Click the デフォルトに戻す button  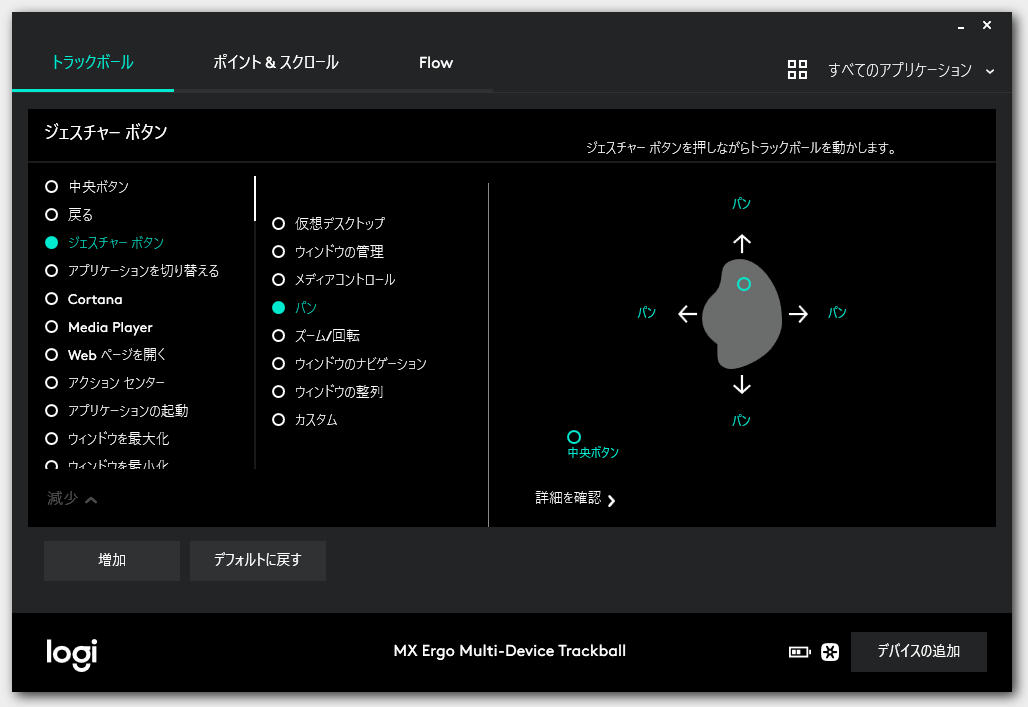tap(257, 560)
